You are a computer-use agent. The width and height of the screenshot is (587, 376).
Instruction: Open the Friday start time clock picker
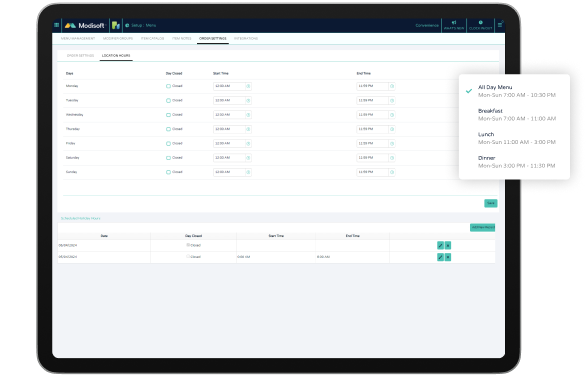(x=248, y=143)
